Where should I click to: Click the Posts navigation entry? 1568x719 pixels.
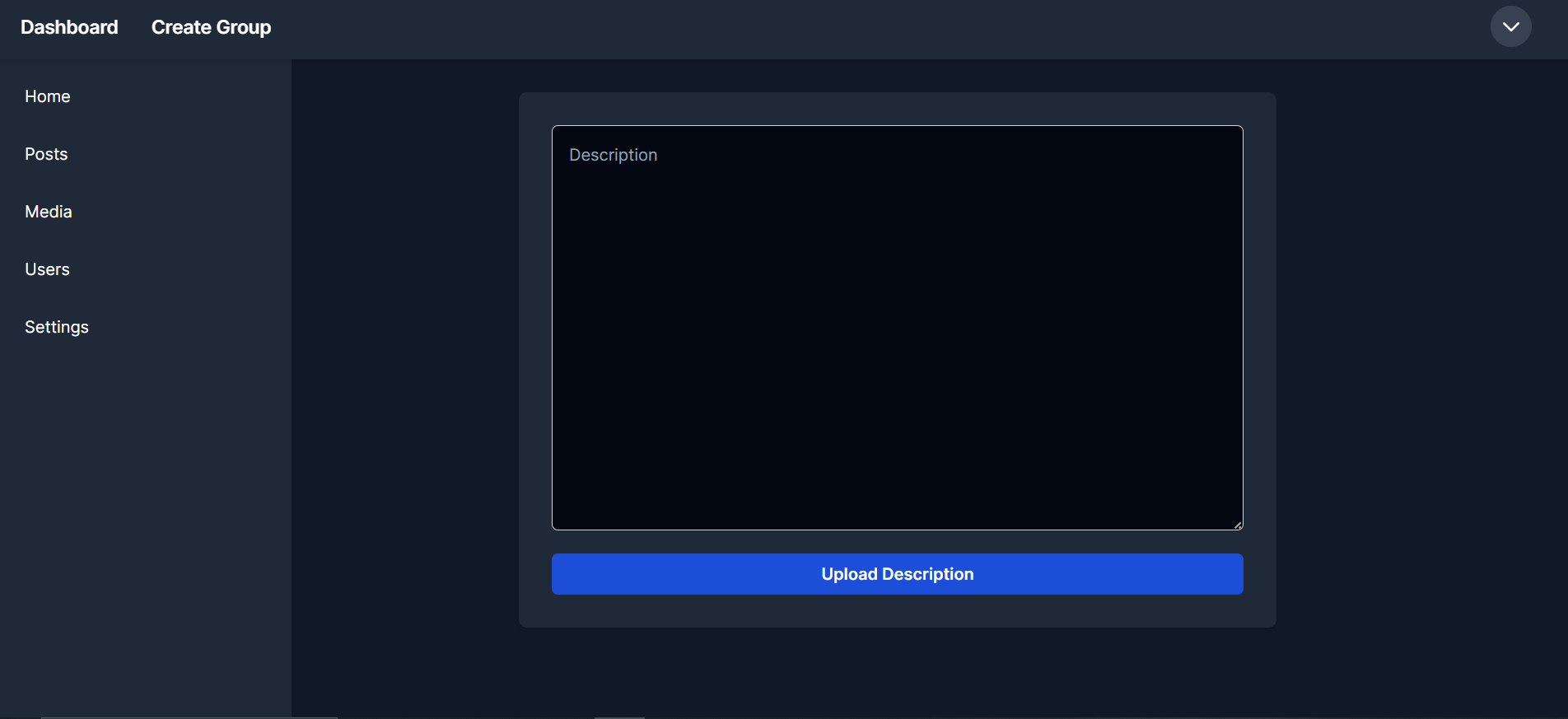pos(46,154)
